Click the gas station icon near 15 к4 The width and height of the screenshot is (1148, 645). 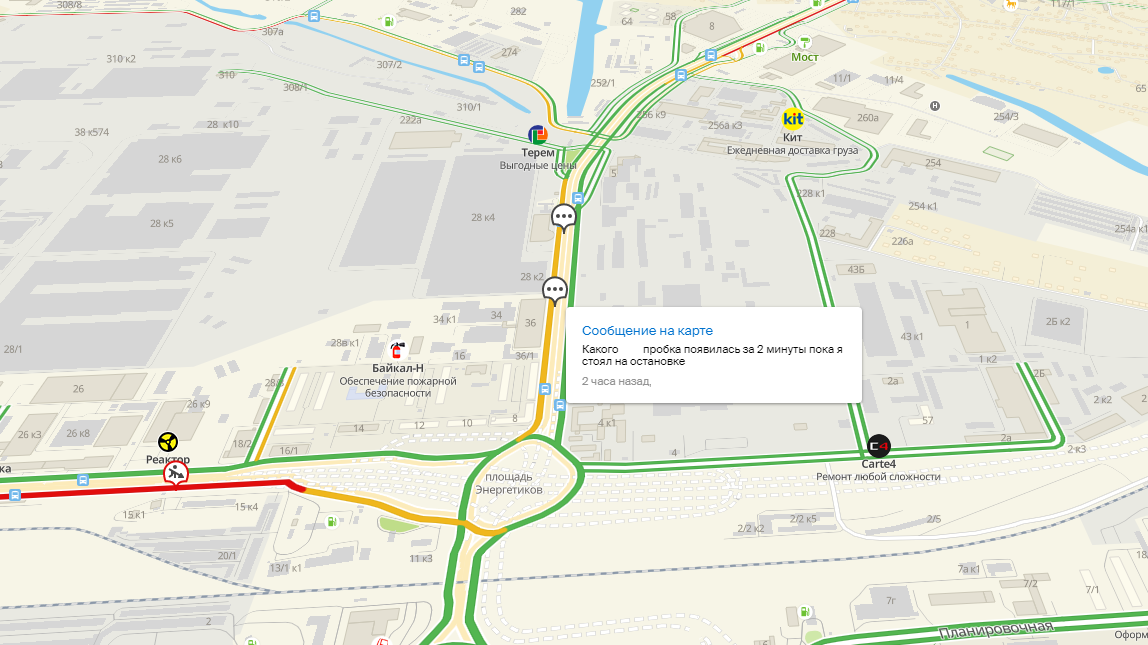pos(332,522)
